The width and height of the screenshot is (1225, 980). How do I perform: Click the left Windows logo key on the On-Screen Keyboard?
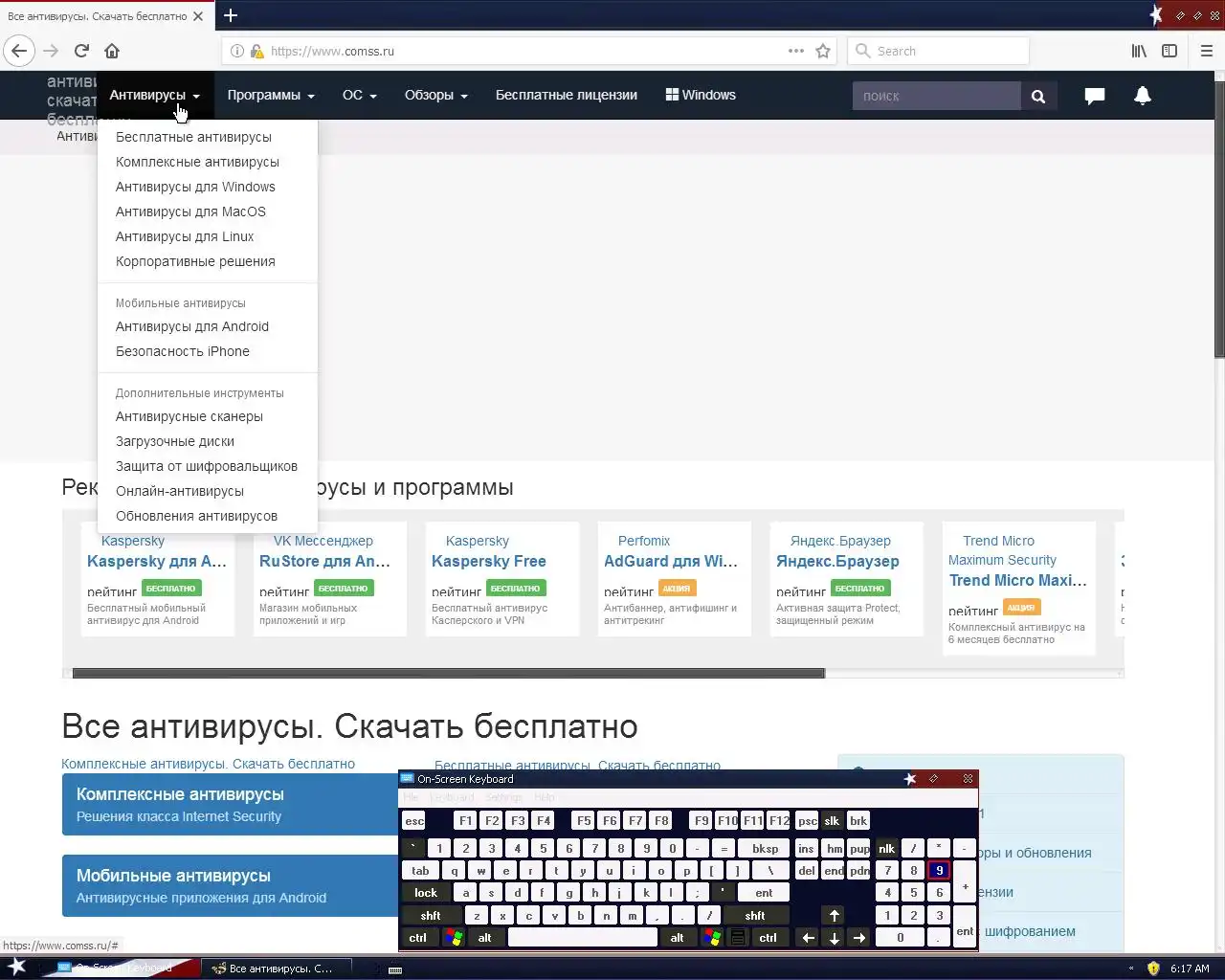point(454,938)
